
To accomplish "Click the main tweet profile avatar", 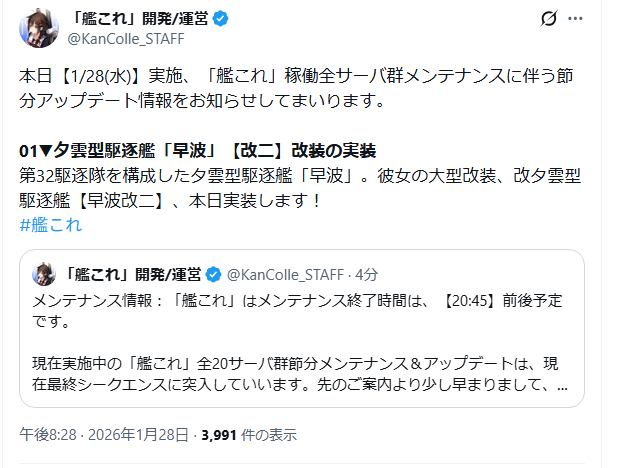I will [x=39, y=28].
